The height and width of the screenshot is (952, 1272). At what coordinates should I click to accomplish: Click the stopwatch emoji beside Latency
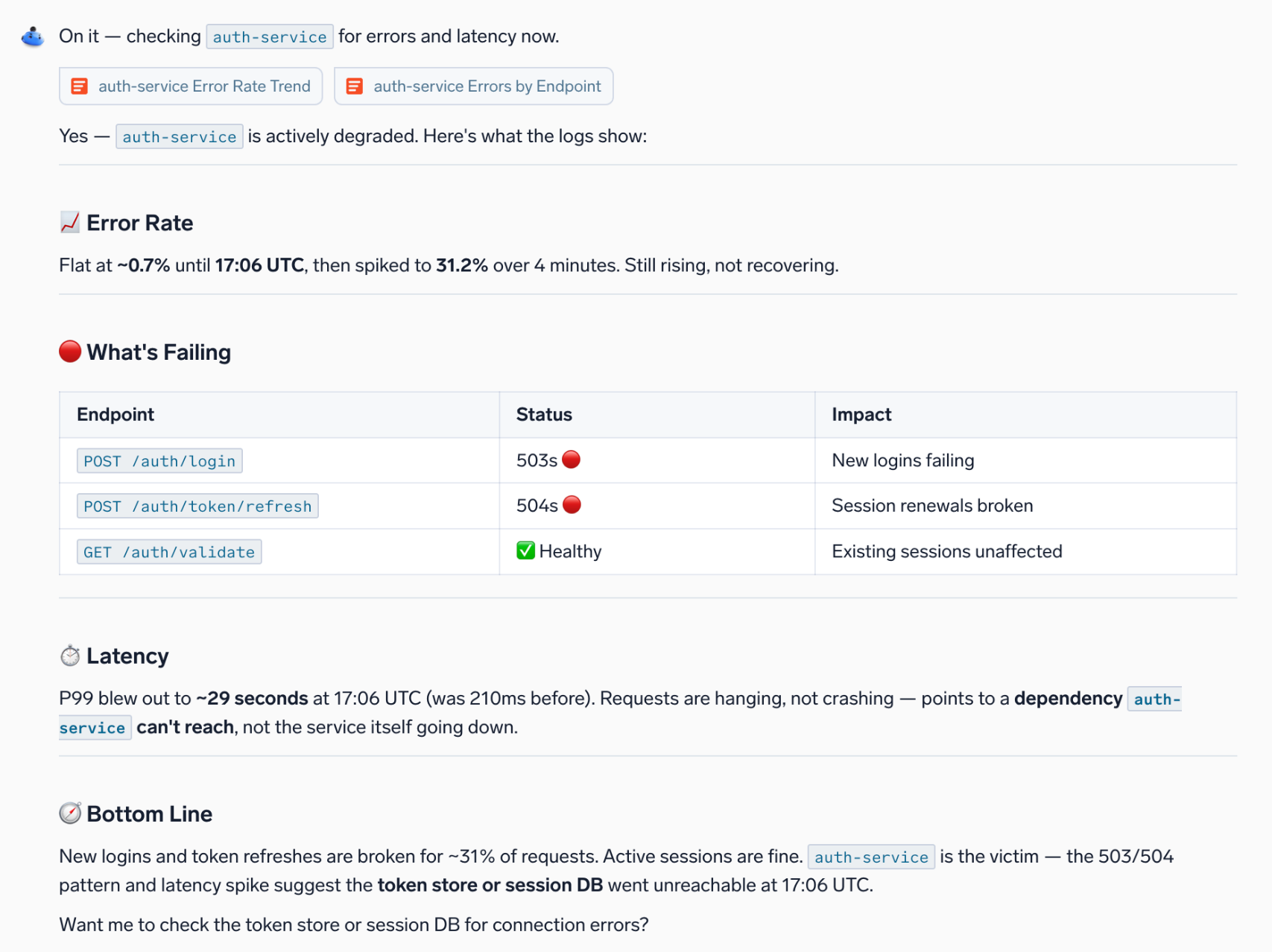(70, 656)
